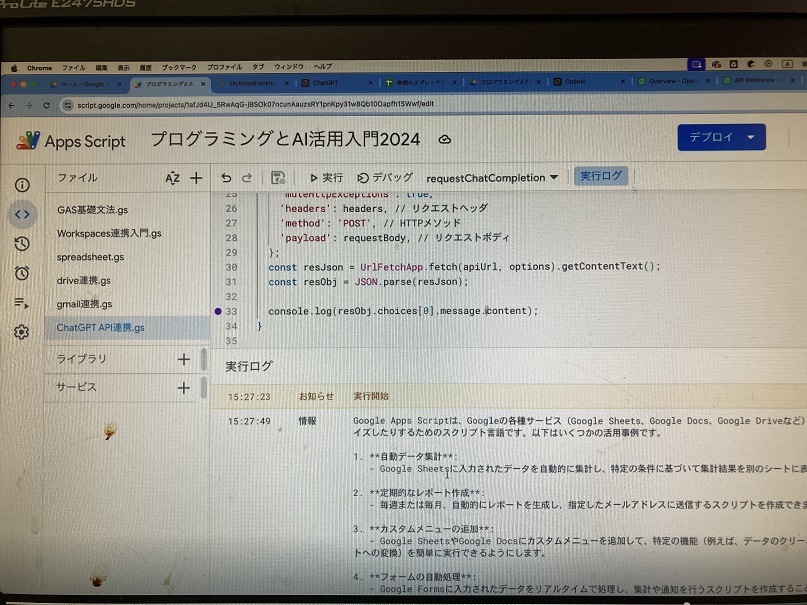This screenshot has height=605, width=807.
Task: Go forward with browser forward arrow
Action: click(x=29, y=105)
